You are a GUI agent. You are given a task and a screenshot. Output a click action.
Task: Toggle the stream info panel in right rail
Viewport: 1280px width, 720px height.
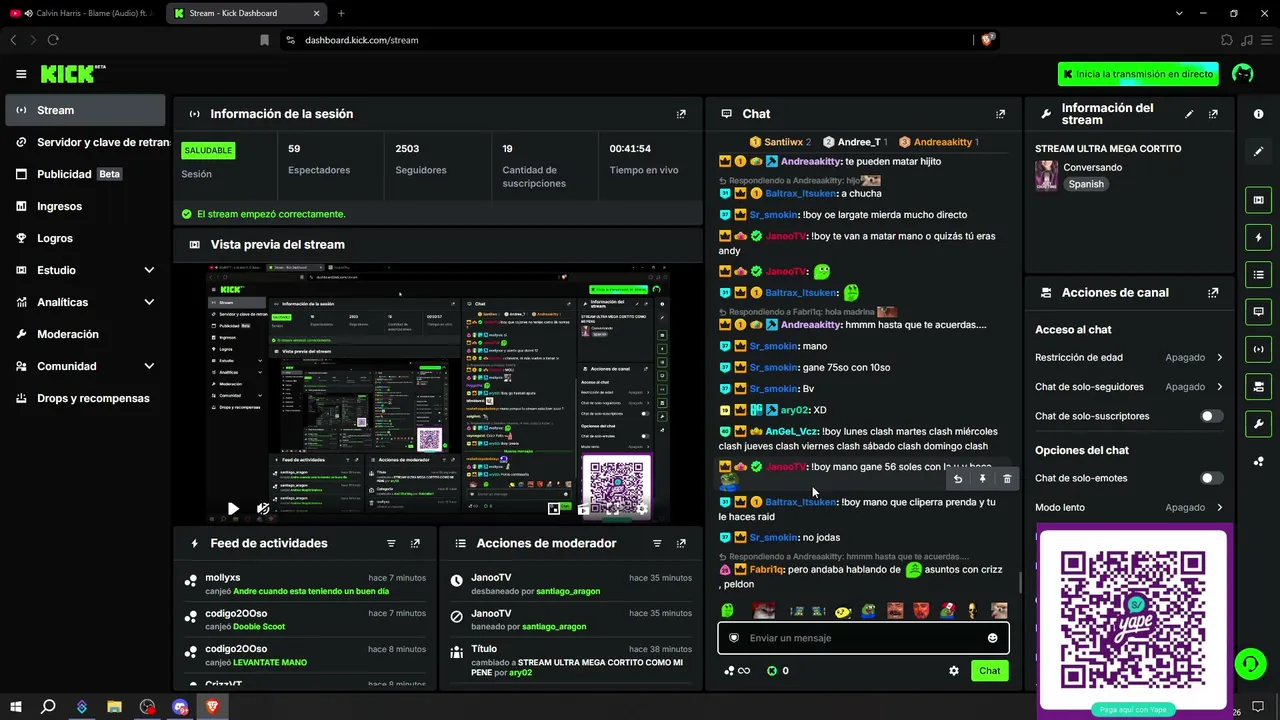[1258, 424]
